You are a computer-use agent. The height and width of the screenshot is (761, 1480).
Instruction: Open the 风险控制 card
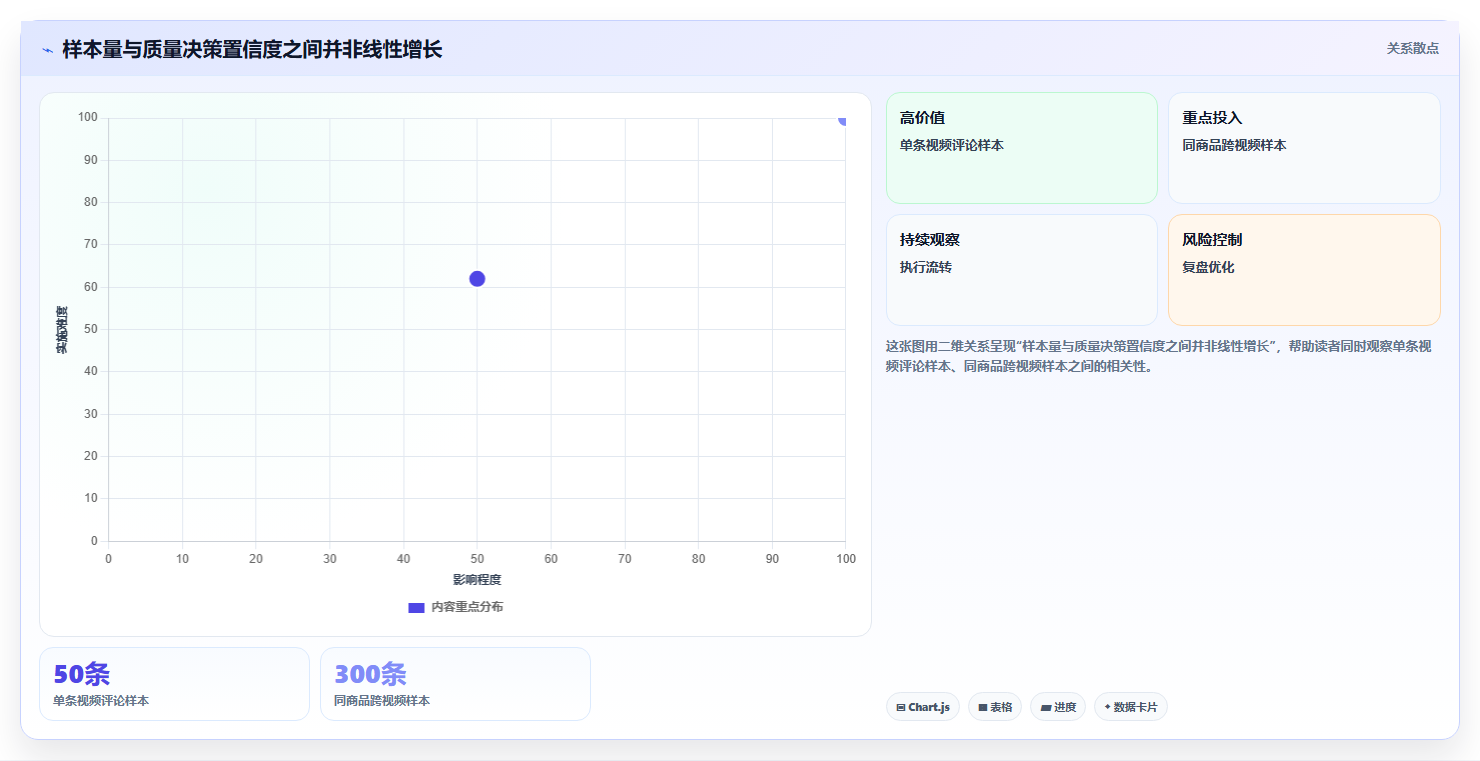point(1304,270)
